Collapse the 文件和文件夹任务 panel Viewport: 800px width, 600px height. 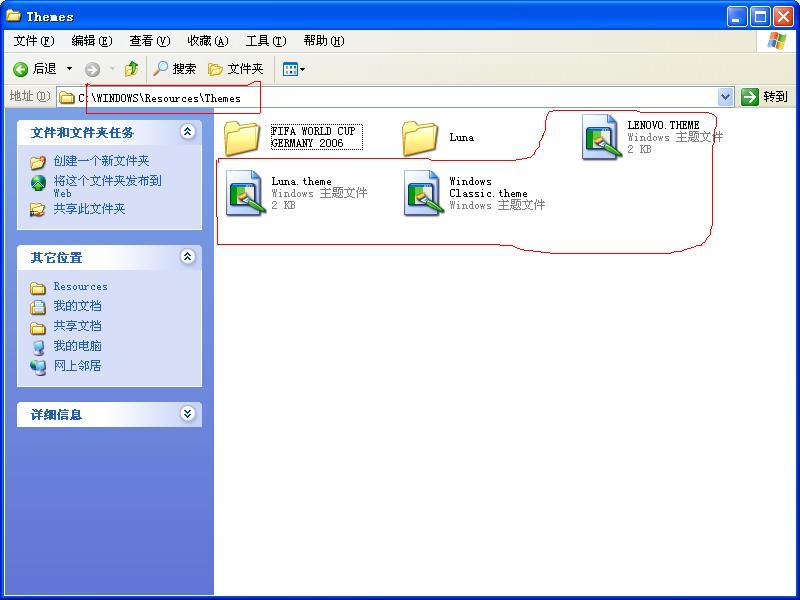click(187, 132)
